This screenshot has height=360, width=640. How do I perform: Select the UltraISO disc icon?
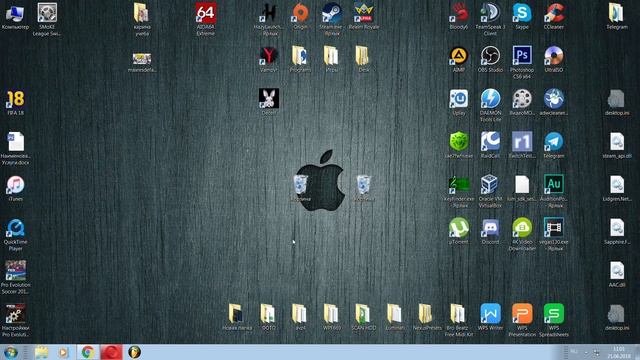553,56
